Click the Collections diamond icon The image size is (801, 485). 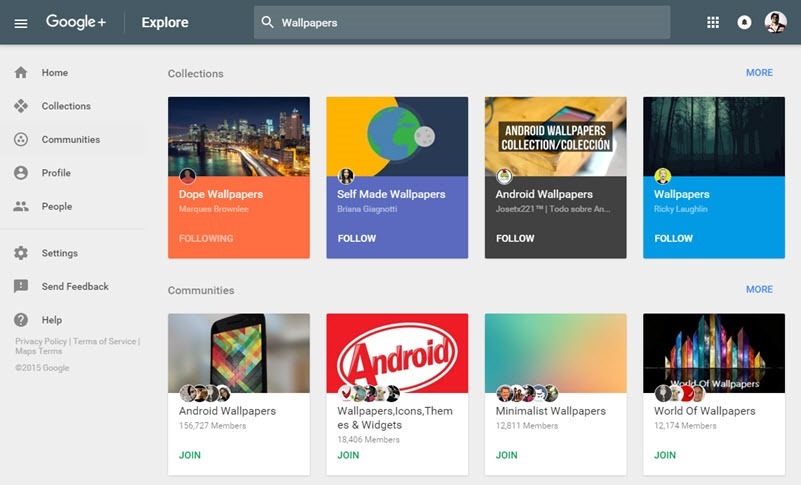[21, 106]
